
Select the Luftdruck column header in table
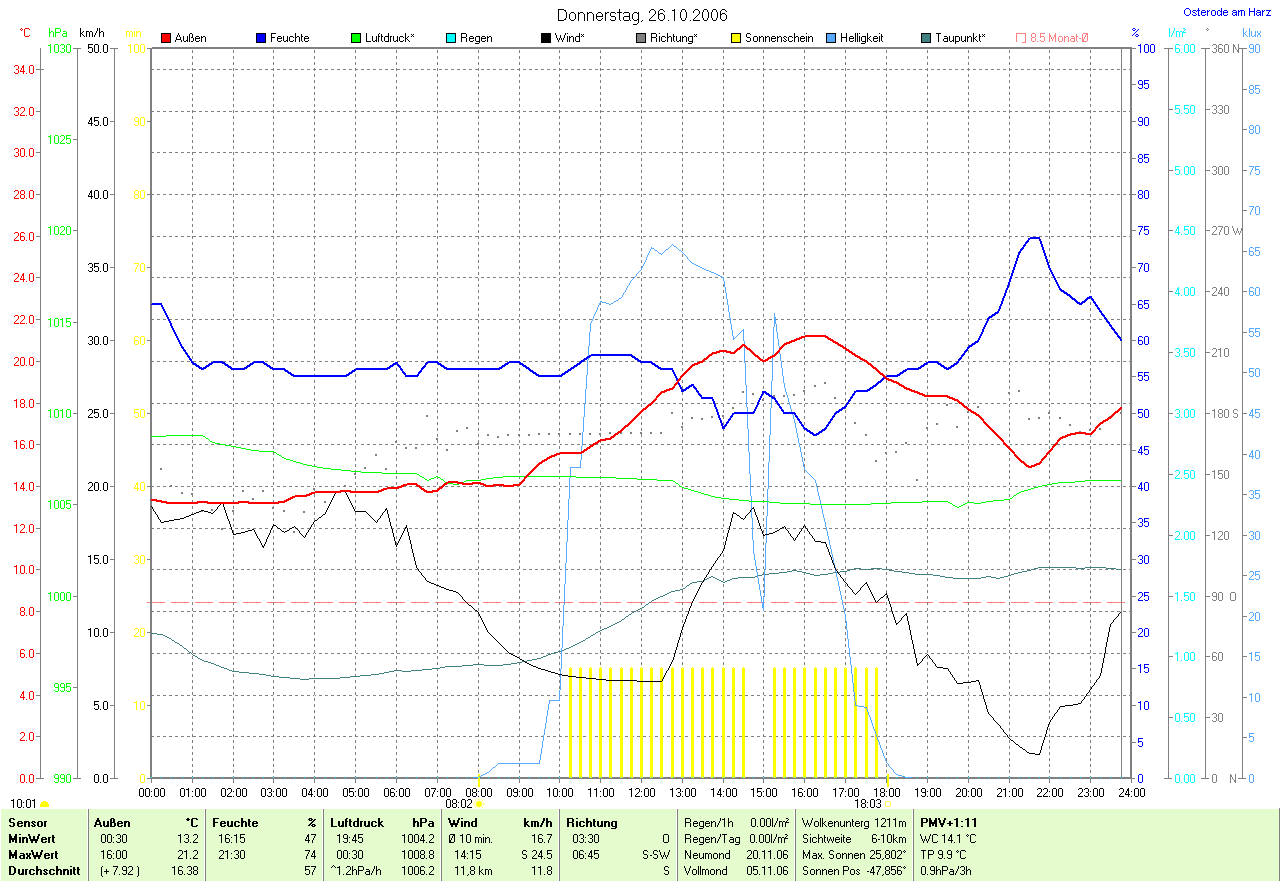(x=358, y=822)
